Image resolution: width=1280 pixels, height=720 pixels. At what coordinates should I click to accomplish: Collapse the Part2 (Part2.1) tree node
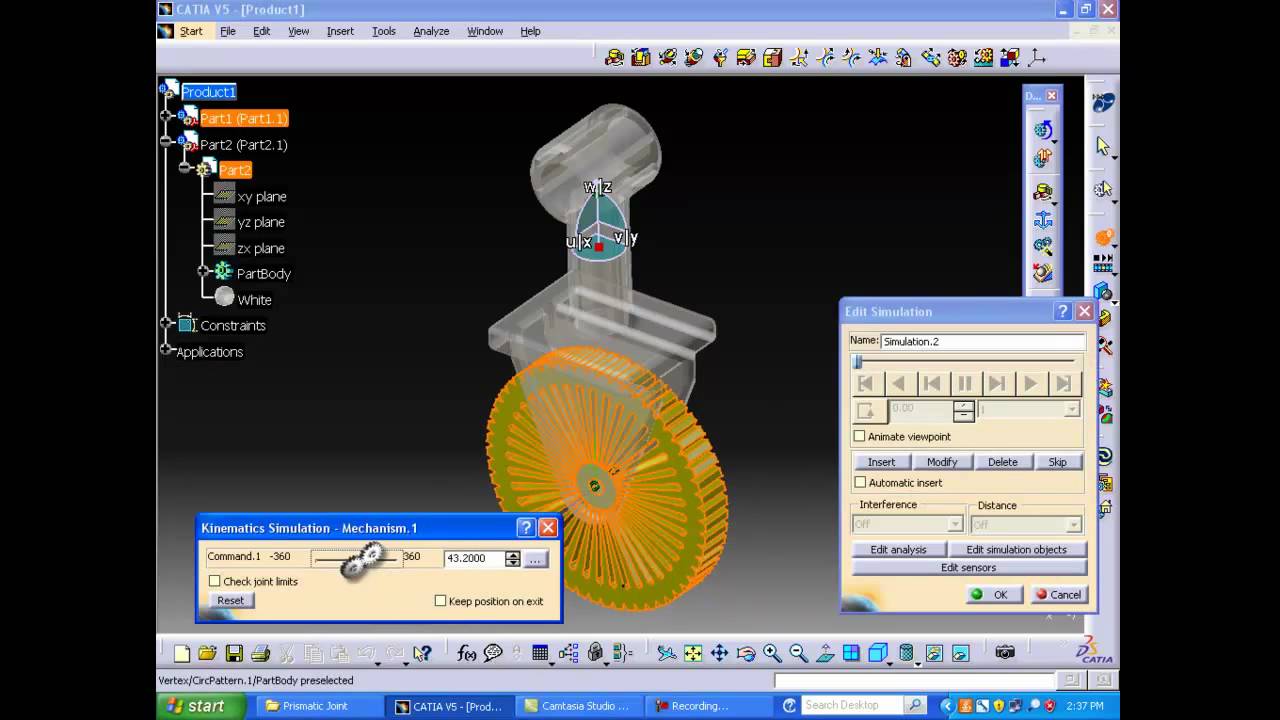click(x=166, y=143)
